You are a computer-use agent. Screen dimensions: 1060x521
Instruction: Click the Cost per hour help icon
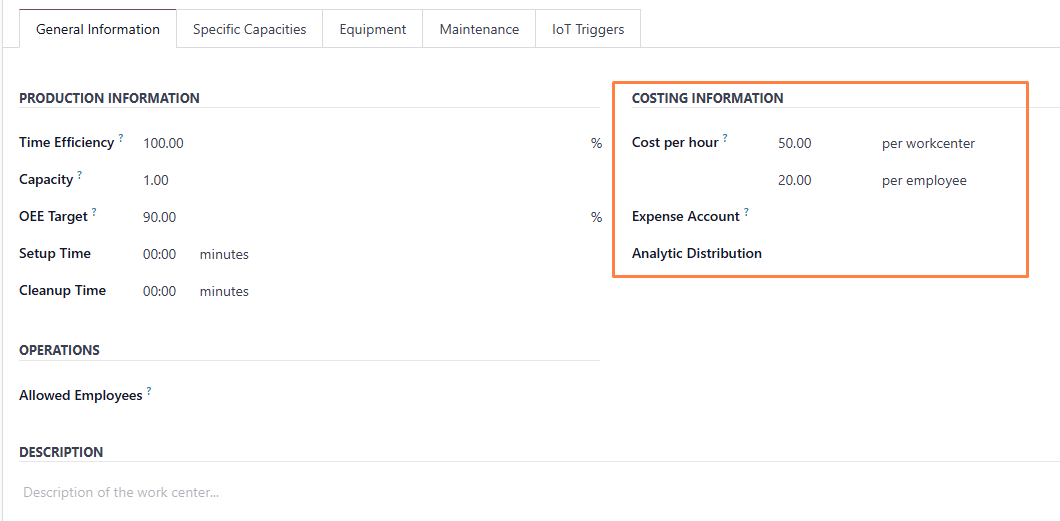coord(725,138)
